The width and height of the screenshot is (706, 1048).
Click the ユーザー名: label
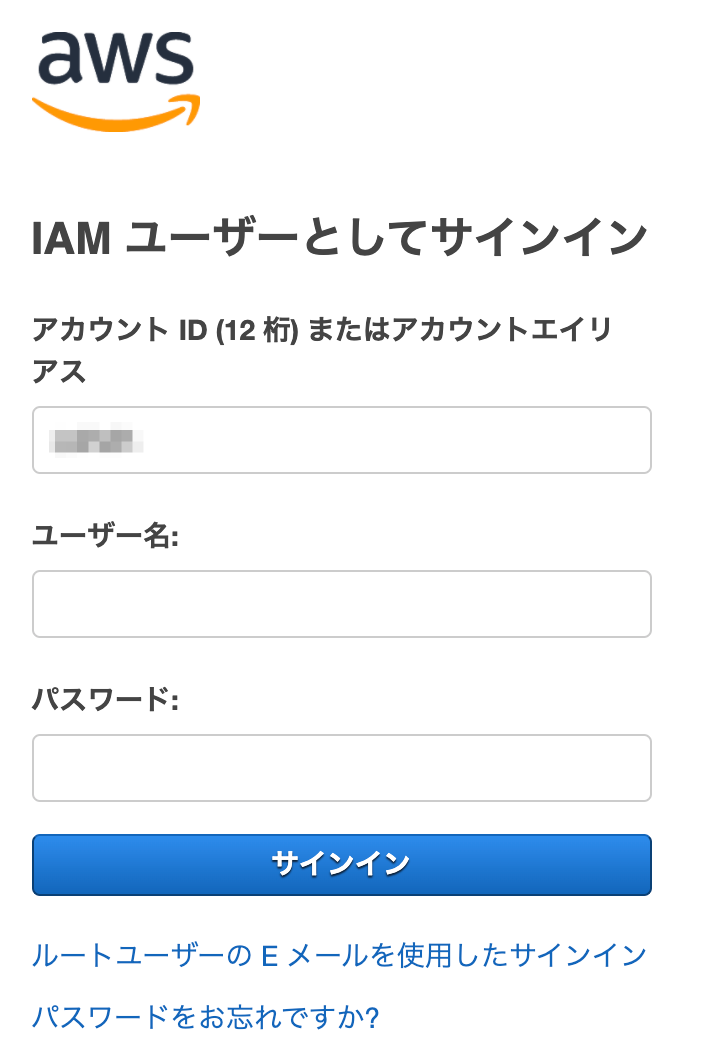105,537
